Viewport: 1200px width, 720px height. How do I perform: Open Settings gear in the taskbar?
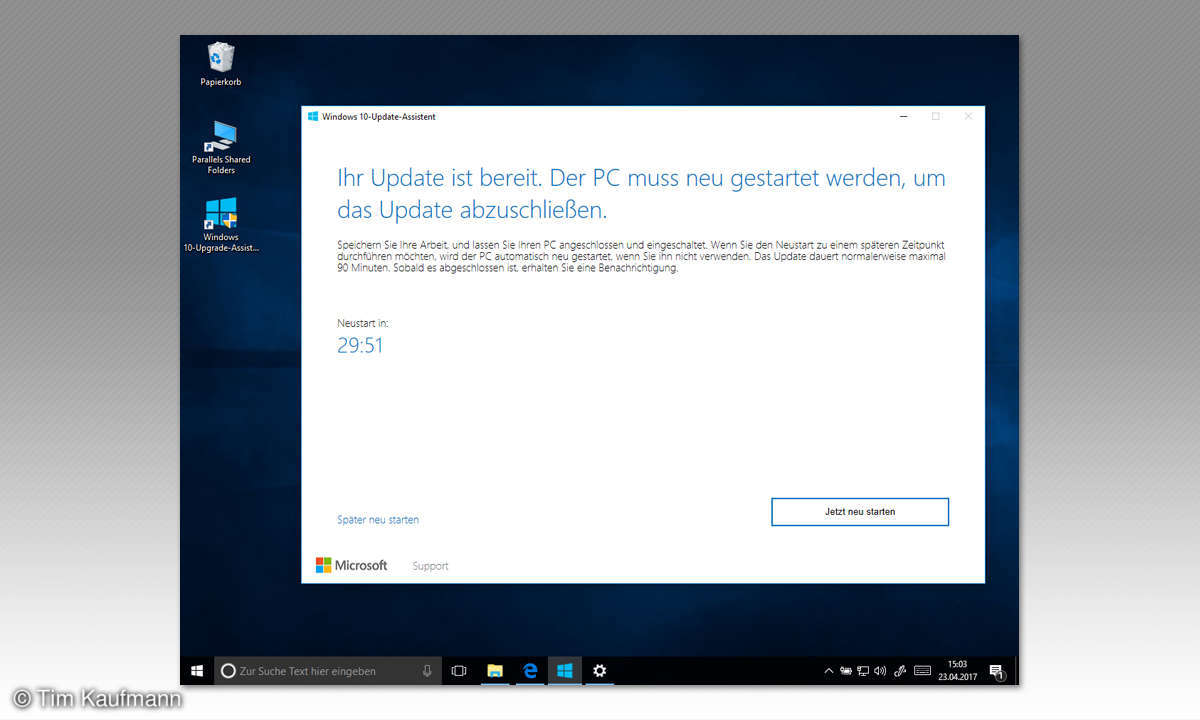[x=600, y=671]
